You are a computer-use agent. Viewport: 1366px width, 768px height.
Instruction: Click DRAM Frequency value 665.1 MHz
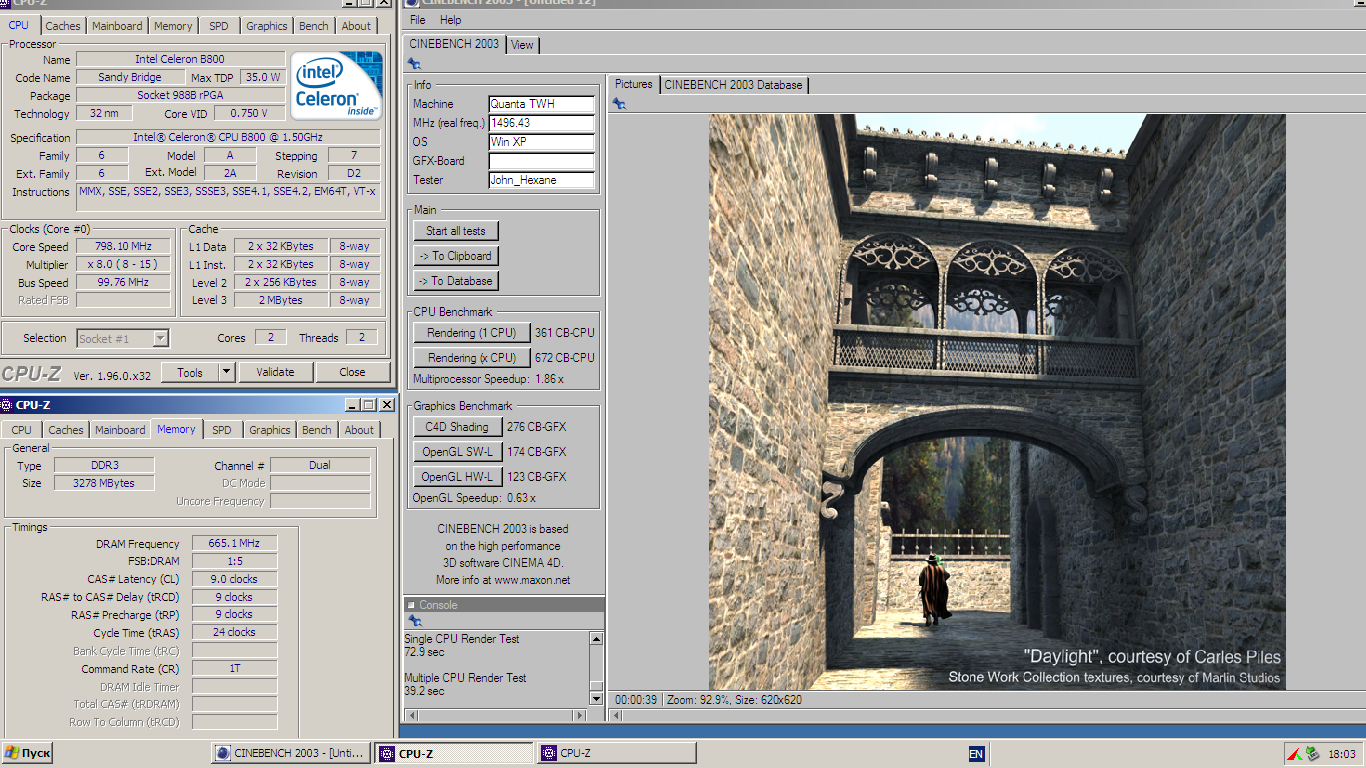234,543
